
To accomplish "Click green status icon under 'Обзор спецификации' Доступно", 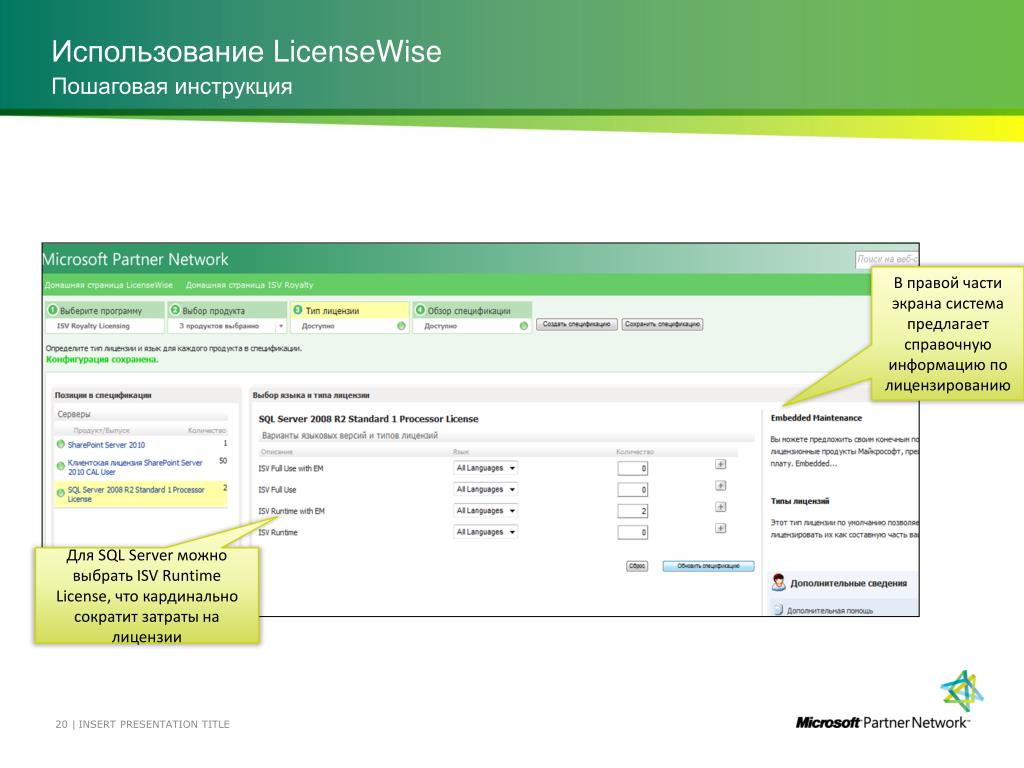I will point(524,326).
